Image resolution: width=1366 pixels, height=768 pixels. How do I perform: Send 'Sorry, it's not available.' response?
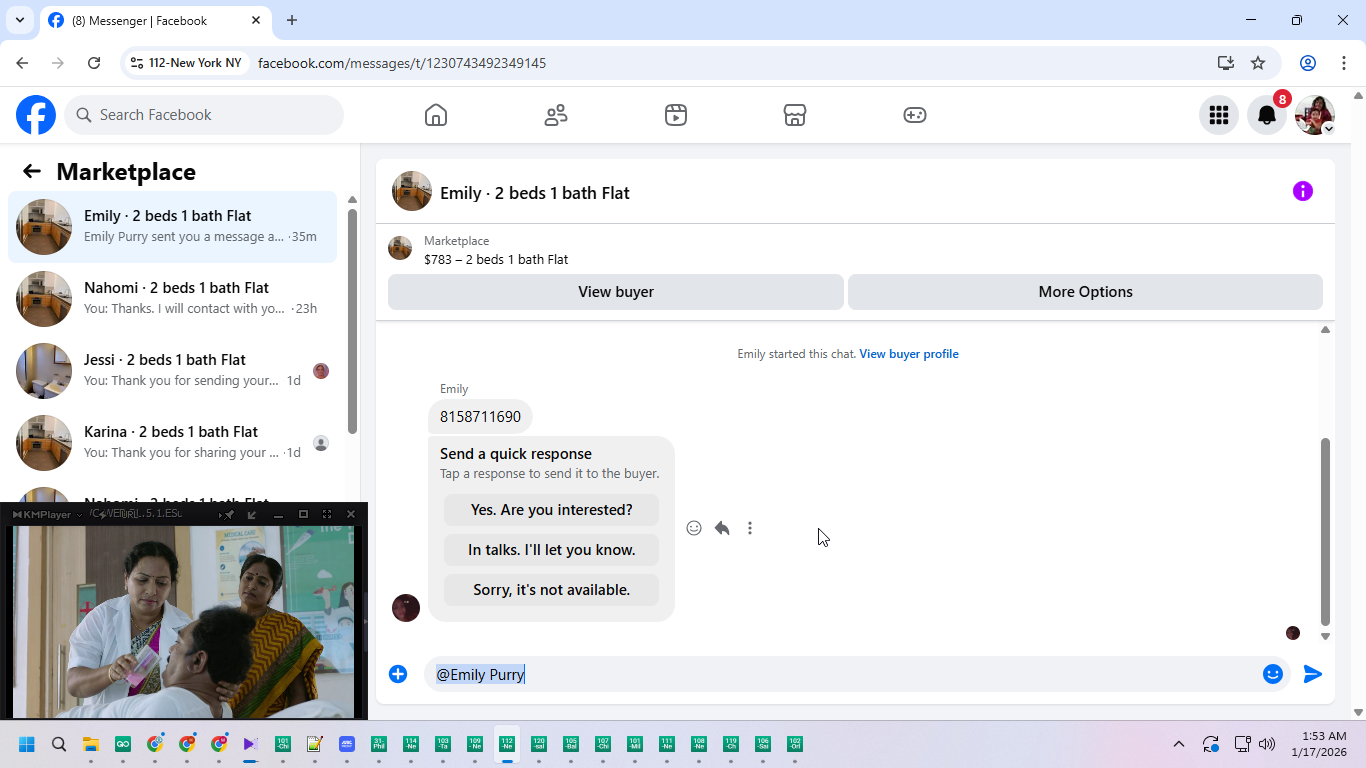[552, 590]
